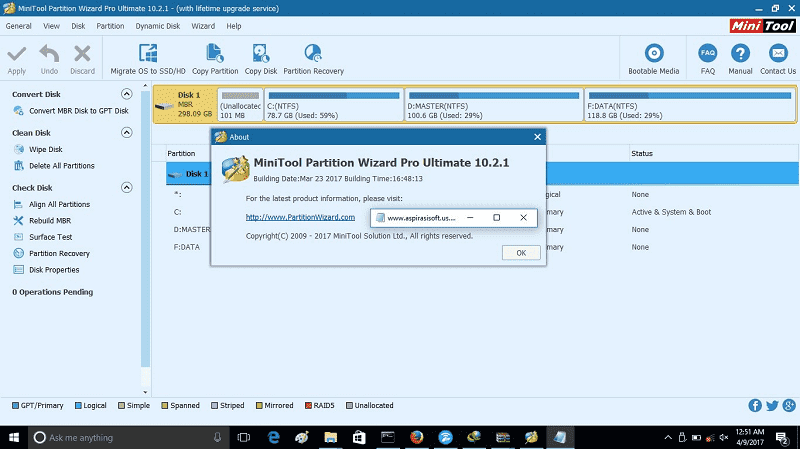Click the Status column header
Screen dimensions: 800x449
tap(642, 154)
